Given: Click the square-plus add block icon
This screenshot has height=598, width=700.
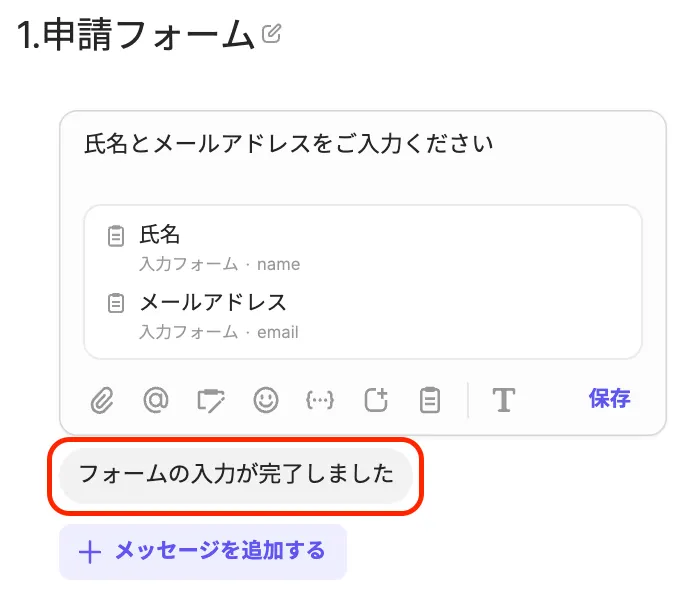Looking at the screenshot, I should pyautogui.click(x=376, y=401).
